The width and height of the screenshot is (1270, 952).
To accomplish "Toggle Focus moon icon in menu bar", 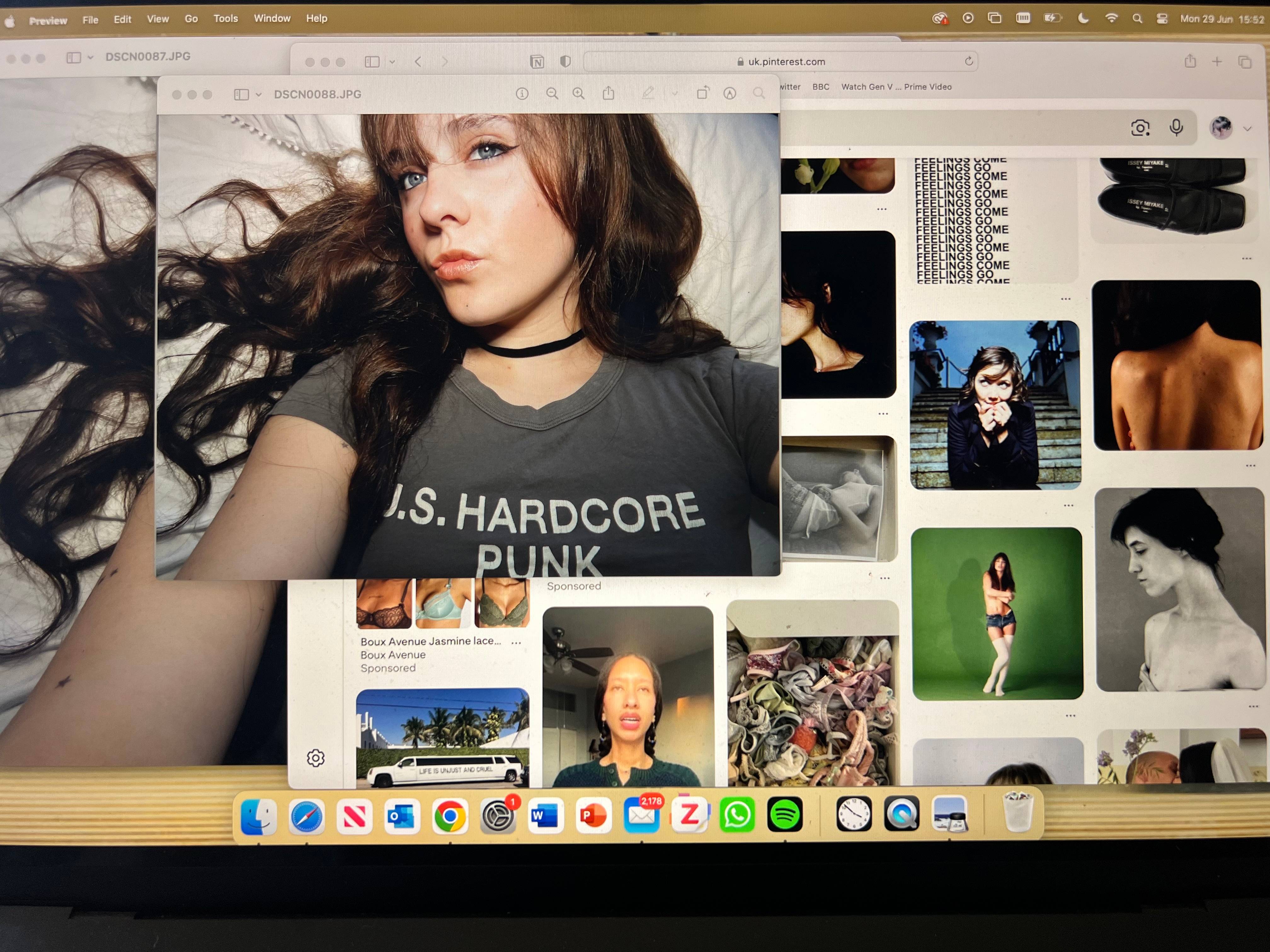I will (1083, 18).
